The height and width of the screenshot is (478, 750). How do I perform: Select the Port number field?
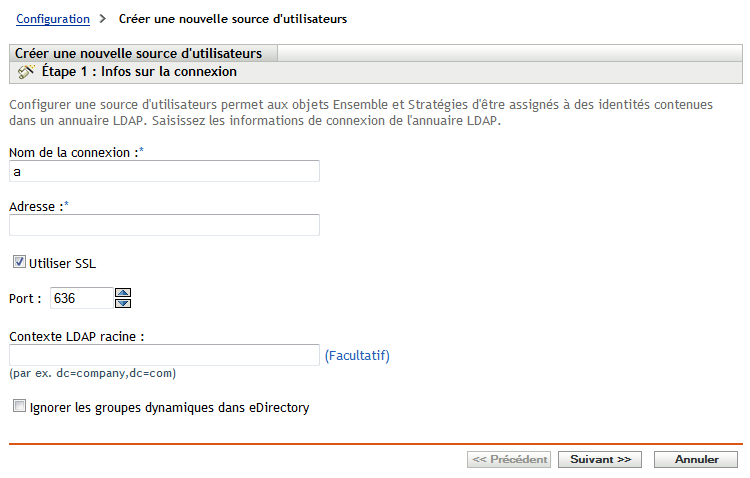81,298
